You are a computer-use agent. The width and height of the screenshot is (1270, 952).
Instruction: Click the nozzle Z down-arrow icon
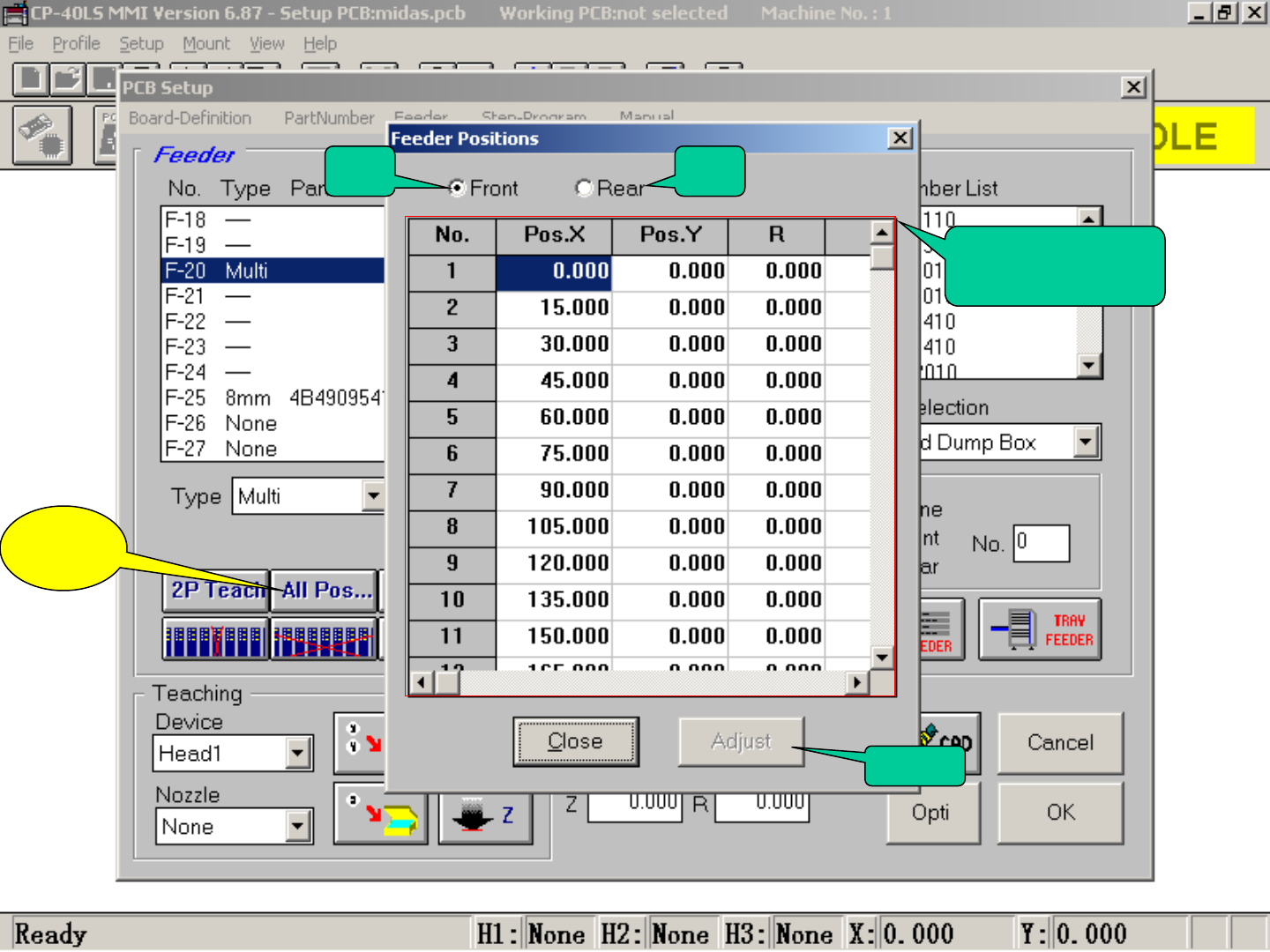(x=485, y=815)
